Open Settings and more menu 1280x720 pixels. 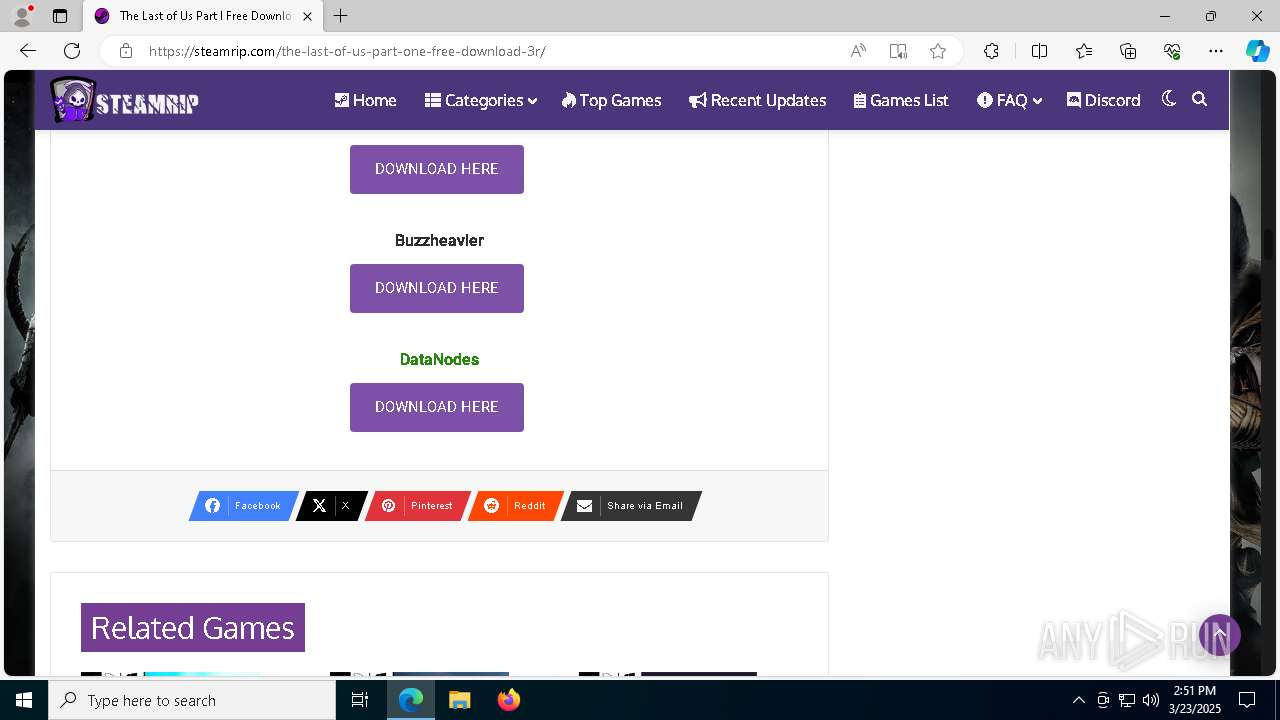[1216, 51]
